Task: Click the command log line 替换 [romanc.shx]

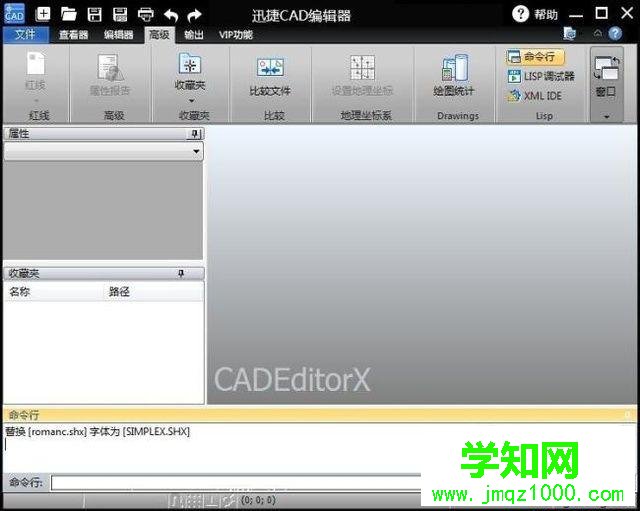Action: (x=98, y=431)
